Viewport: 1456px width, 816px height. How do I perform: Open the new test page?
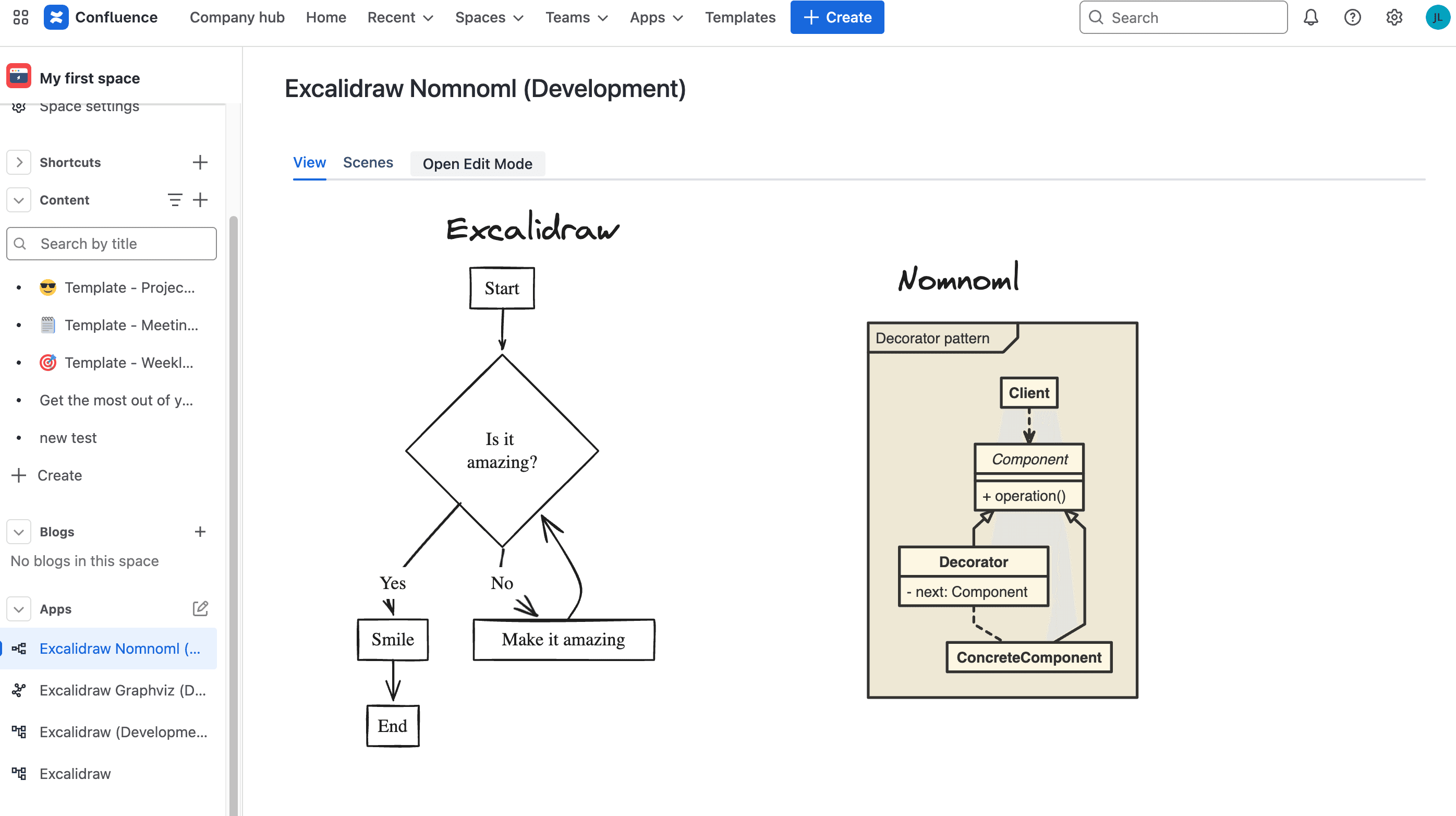(x=68, y=438)
